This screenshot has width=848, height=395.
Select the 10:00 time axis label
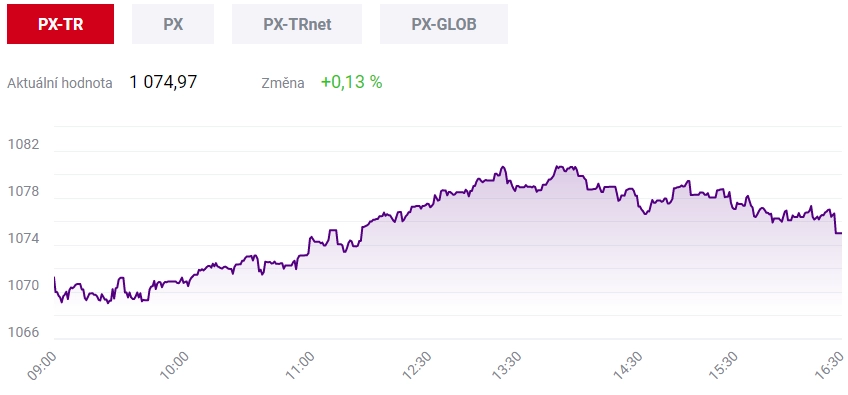[x=175, y=366]
